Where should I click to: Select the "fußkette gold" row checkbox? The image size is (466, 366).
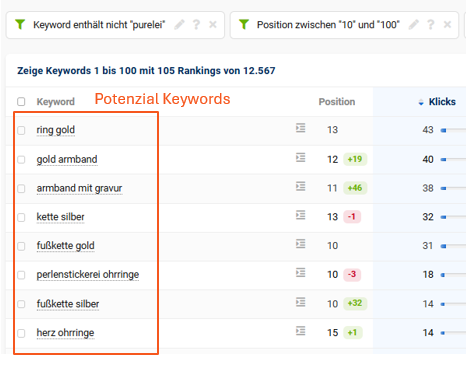[21, 246]
